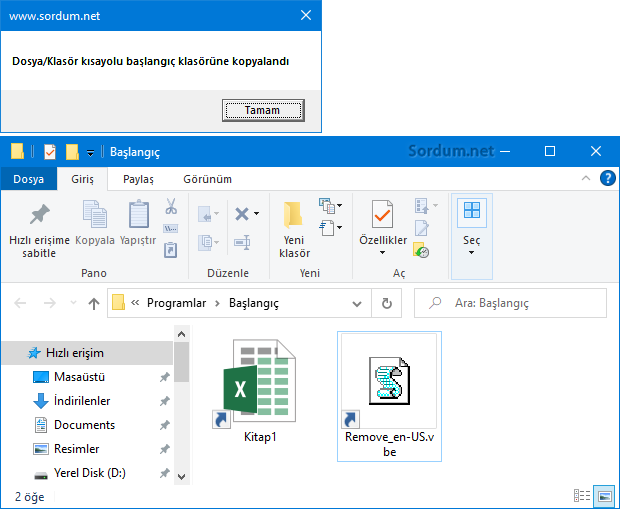Click the paste shortcut icon in Pano
The width and height of the screenshot is (620, 509).
[170, 250]
